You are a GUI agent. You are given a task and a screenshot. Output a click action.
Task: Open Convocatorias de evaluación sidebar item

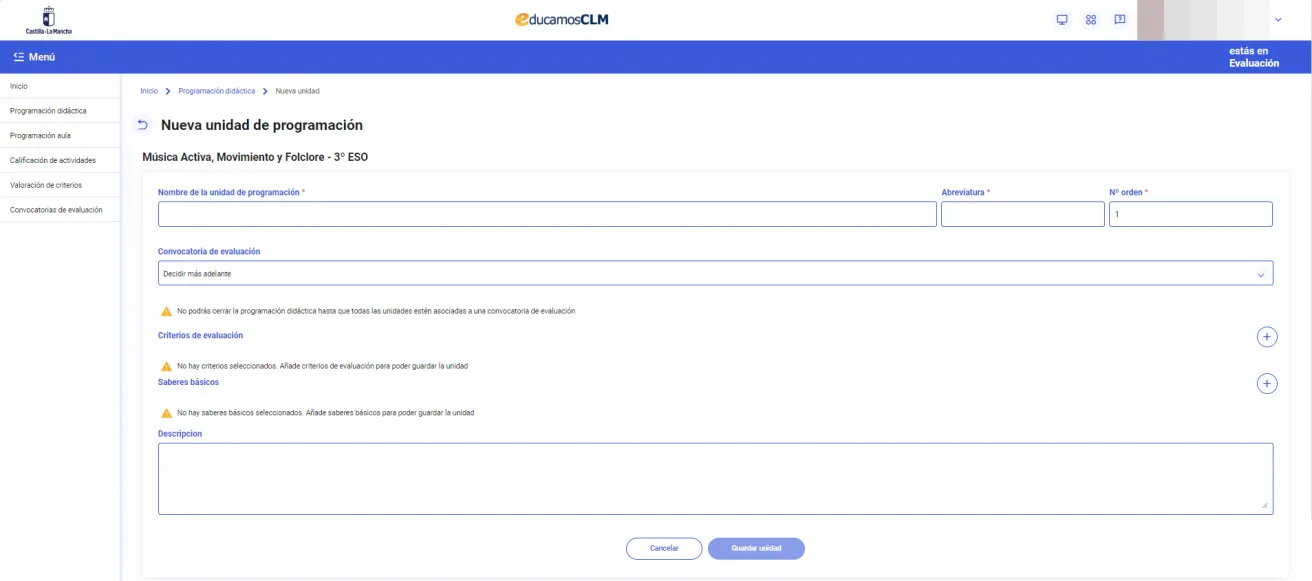click(56, 210)
